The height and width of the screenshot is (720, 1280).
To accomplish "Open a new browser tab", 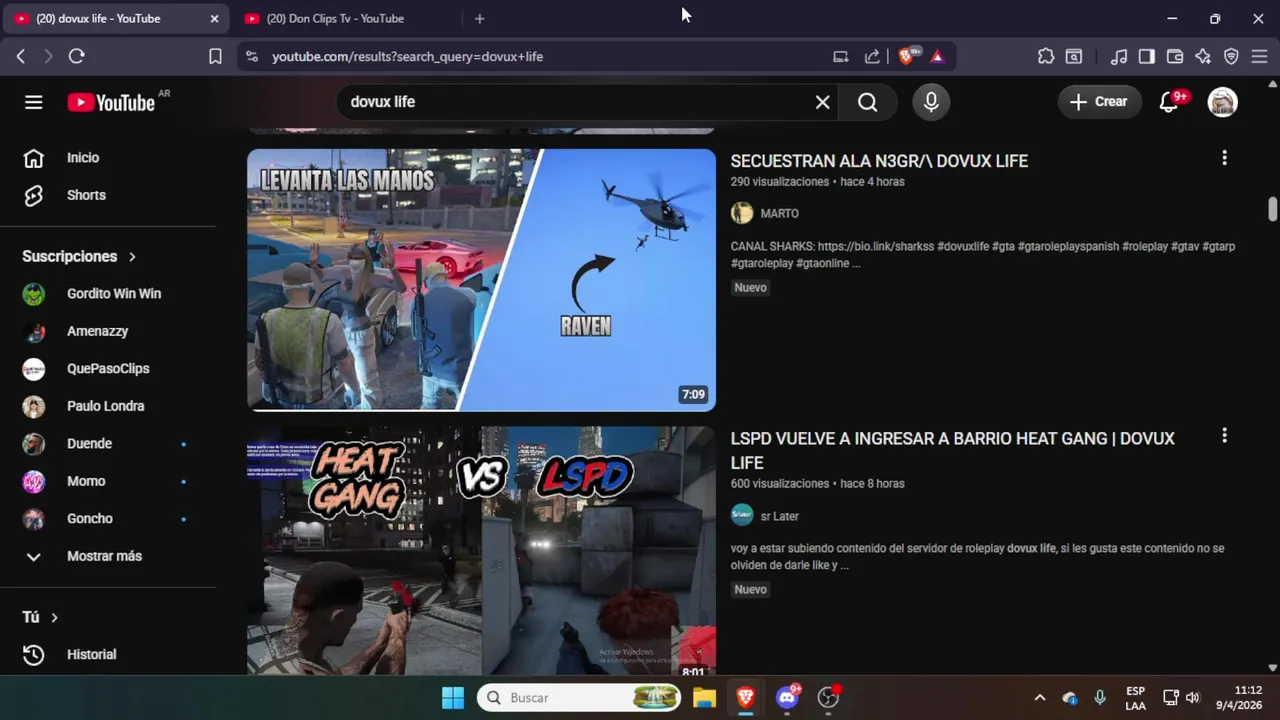I will (479, 18).
